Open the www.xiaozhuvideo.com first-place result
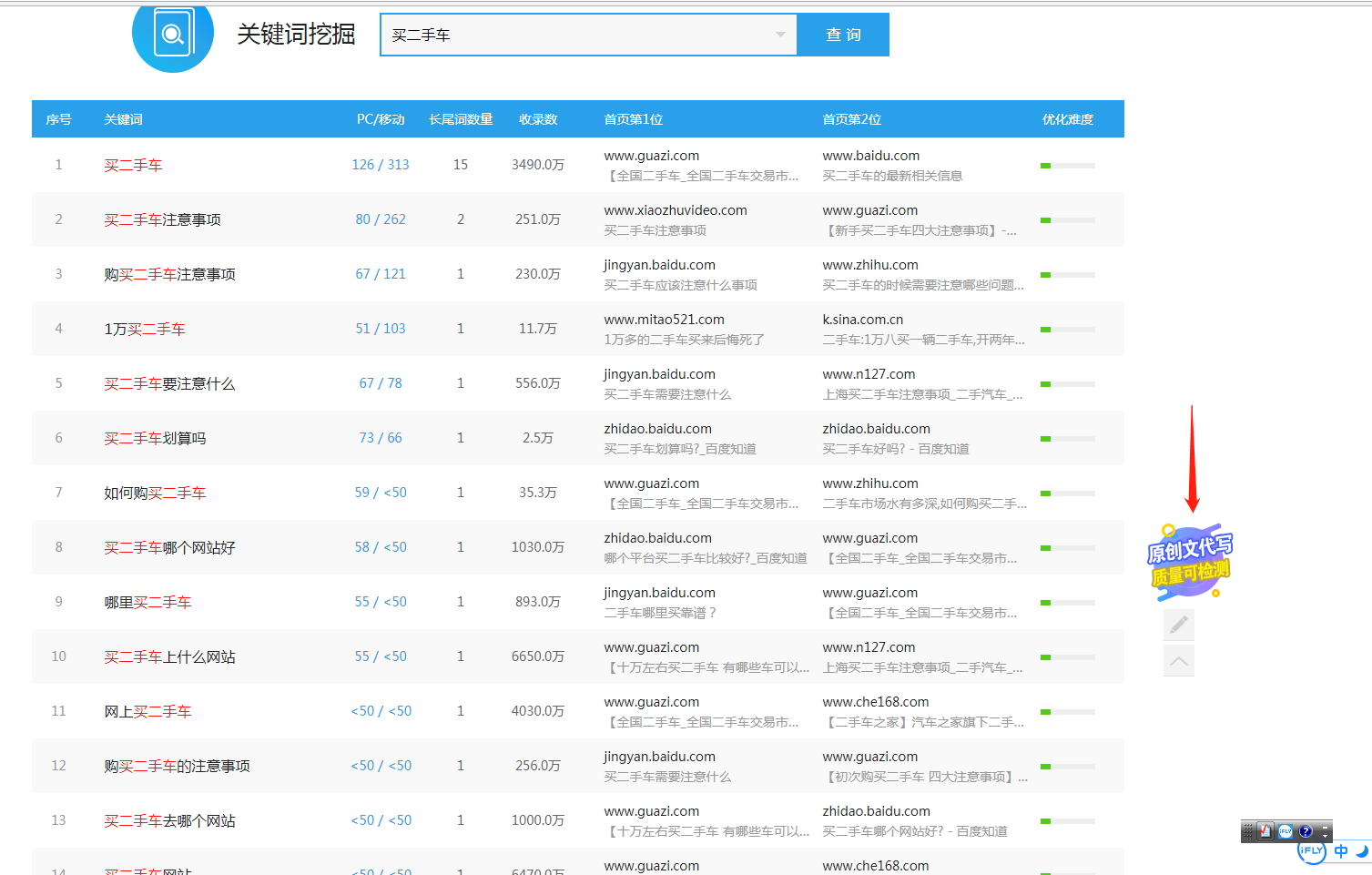Screen dimensions: 1372x875 675,210
